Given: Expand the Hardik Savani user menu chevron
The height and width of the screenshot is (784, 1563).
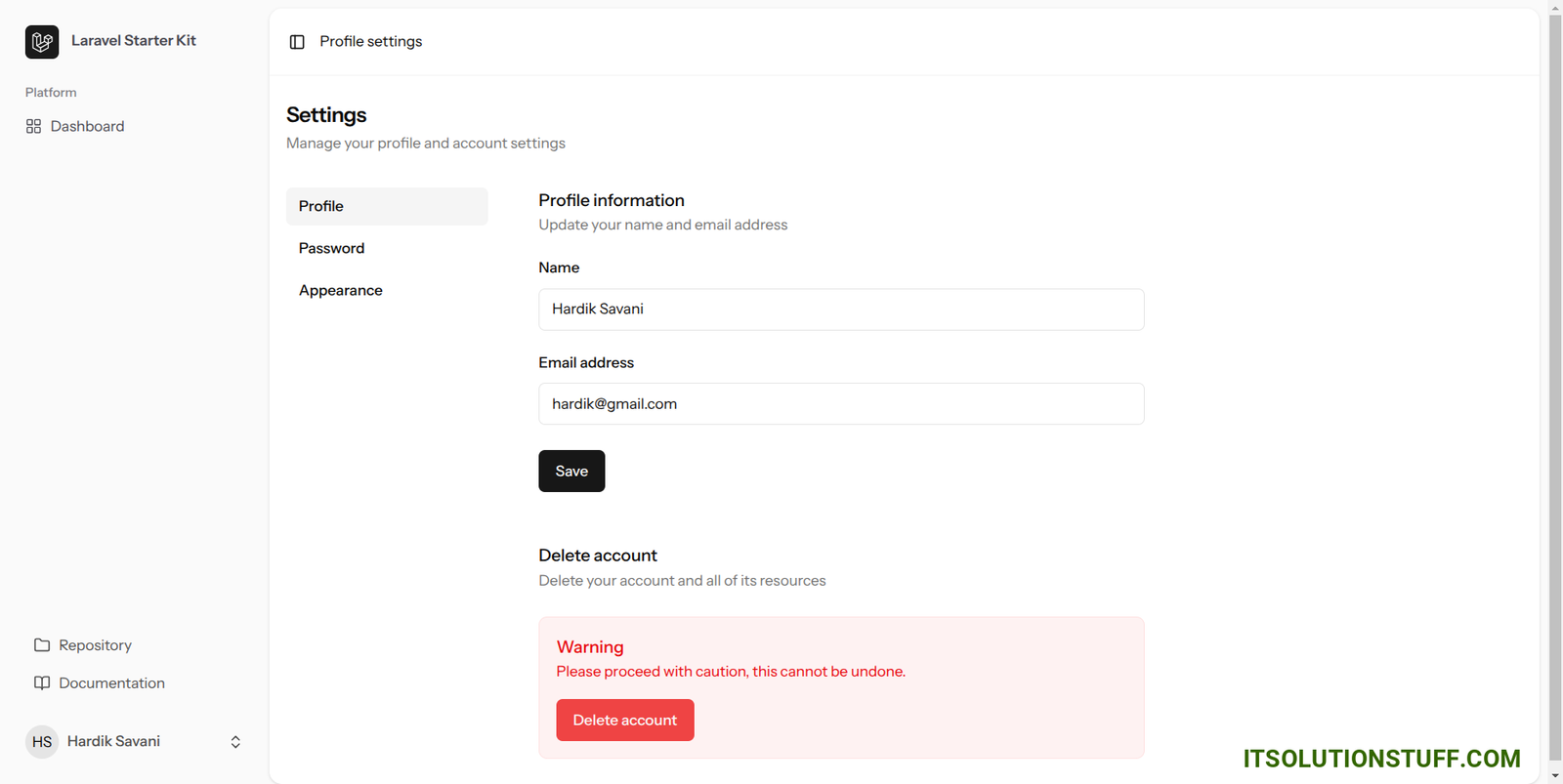Looking at the screenshot, I should click(235, 742).
